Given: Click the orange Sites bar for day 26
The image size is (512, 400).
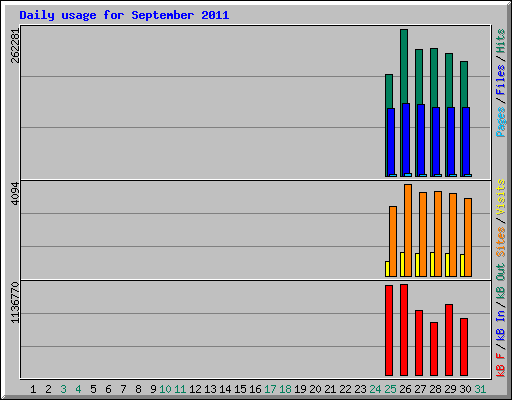Looking at the screenshot, I should click(408, 230).
